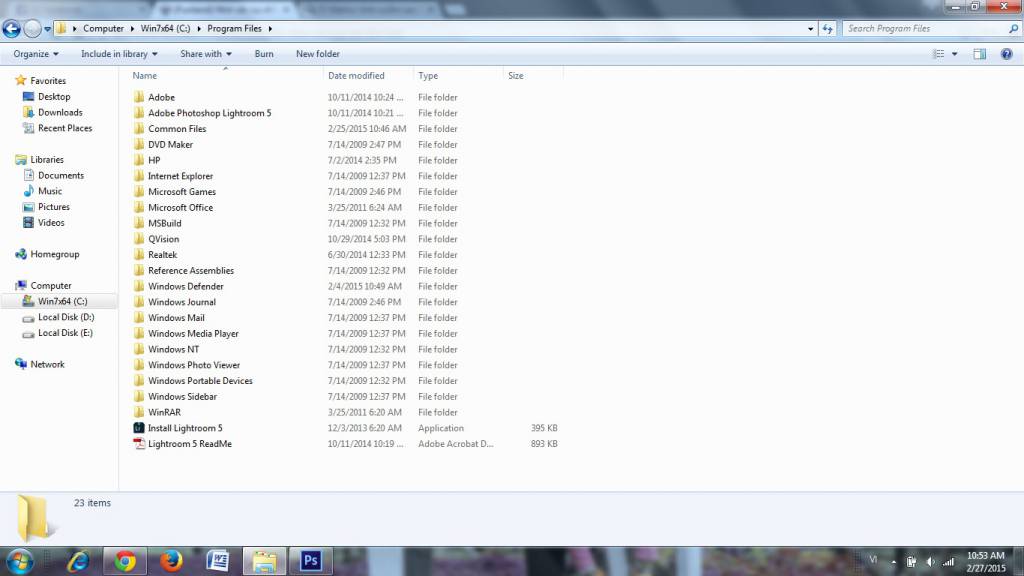Go back with the Back arrow button

coord(11,29)
